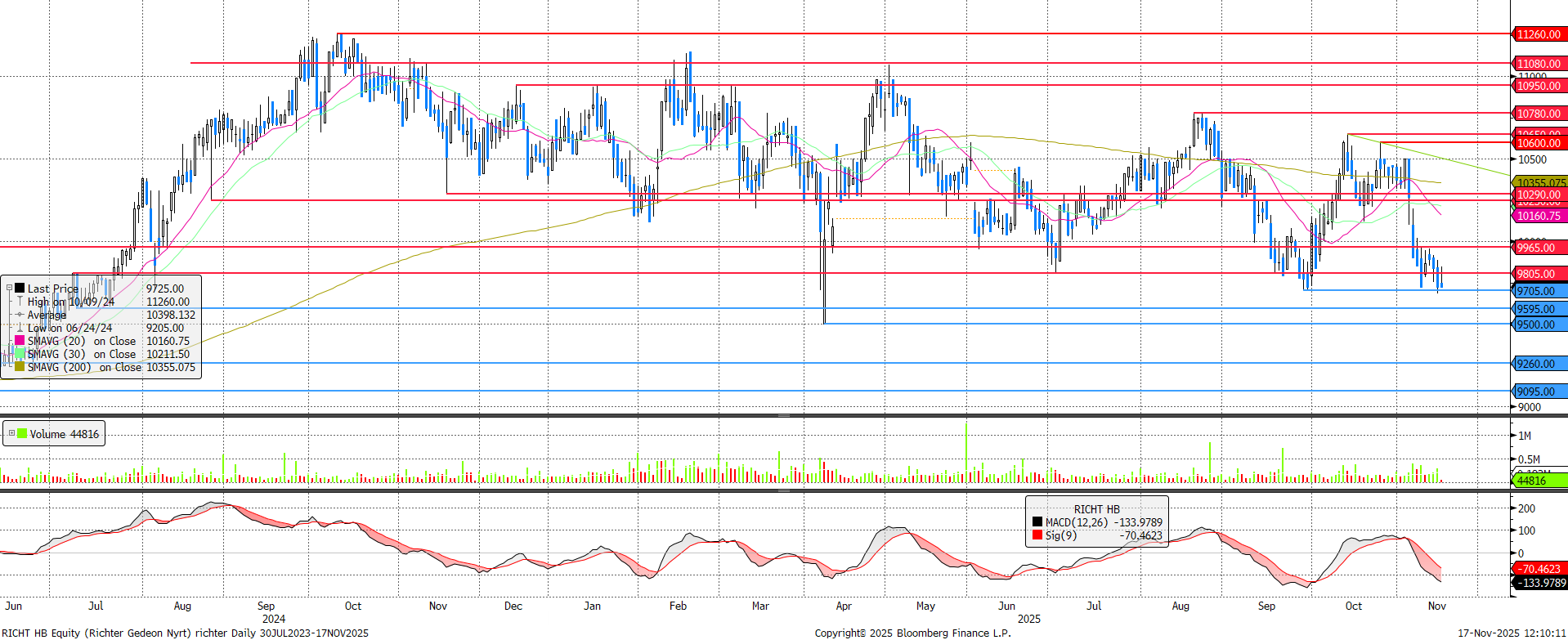
Task: Click the pink SMAVG (20) swatch
Action: 20,340
